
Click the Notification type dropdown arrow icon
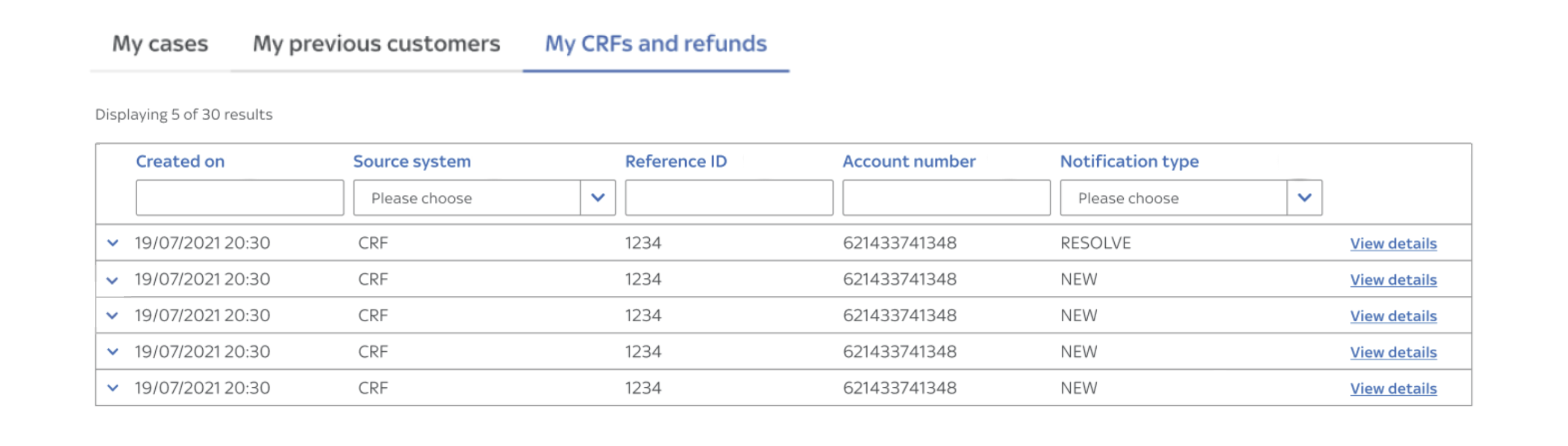pyautogui.click(x=1304, y=198)
